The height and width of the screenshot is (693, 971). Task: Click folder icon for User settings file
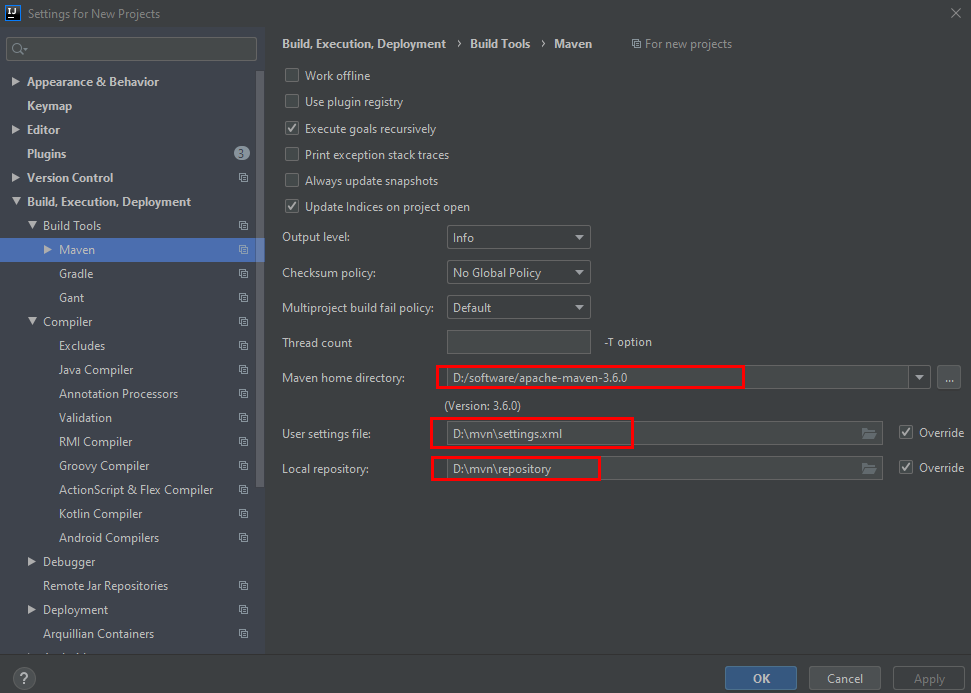tap(869, 434)
